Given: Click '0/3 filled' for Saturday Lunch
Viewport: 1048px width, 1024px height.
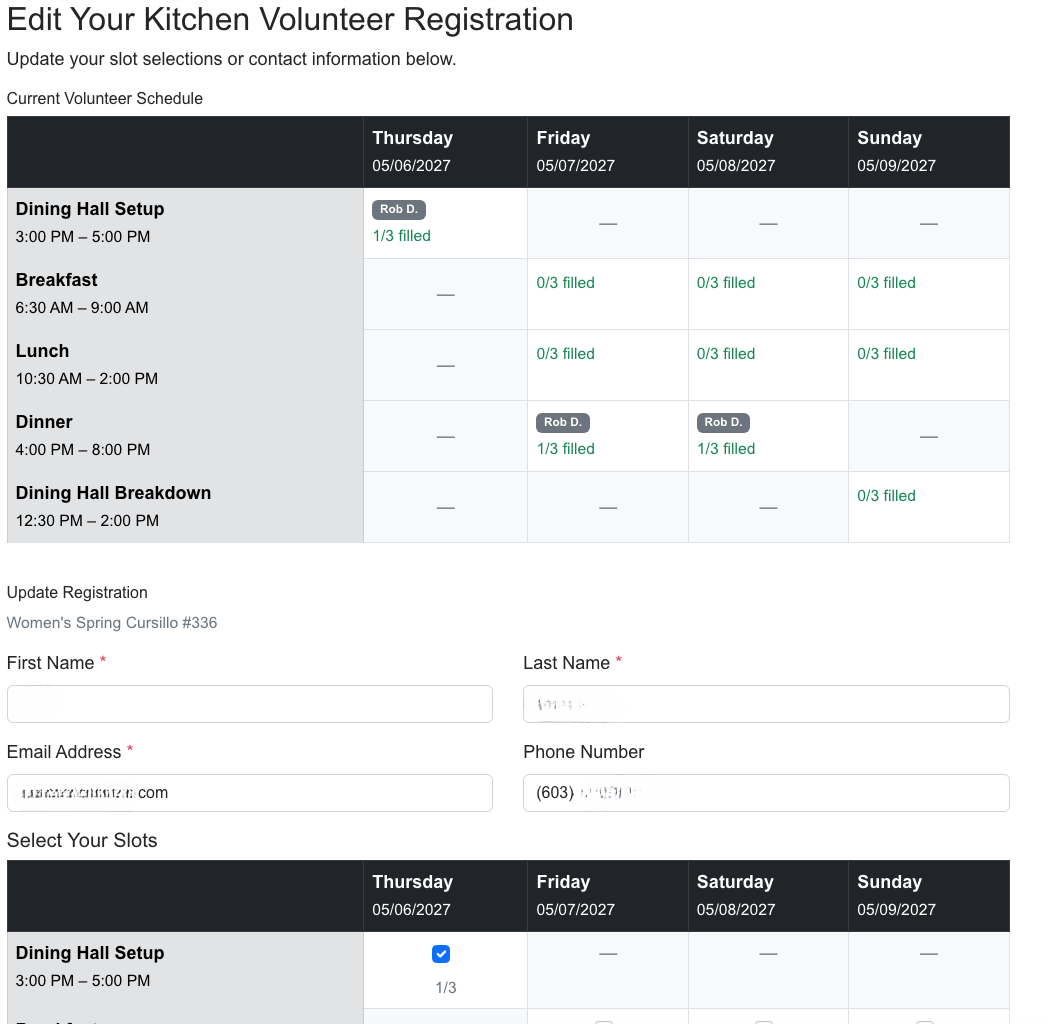Looking at the screenshot, I should (726, 354).
